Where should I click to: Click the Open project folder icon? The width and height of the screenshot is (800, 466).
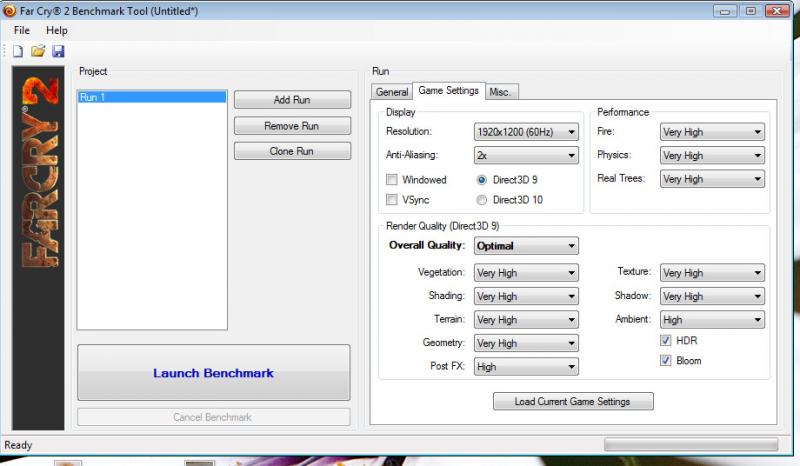coord(38,51)
